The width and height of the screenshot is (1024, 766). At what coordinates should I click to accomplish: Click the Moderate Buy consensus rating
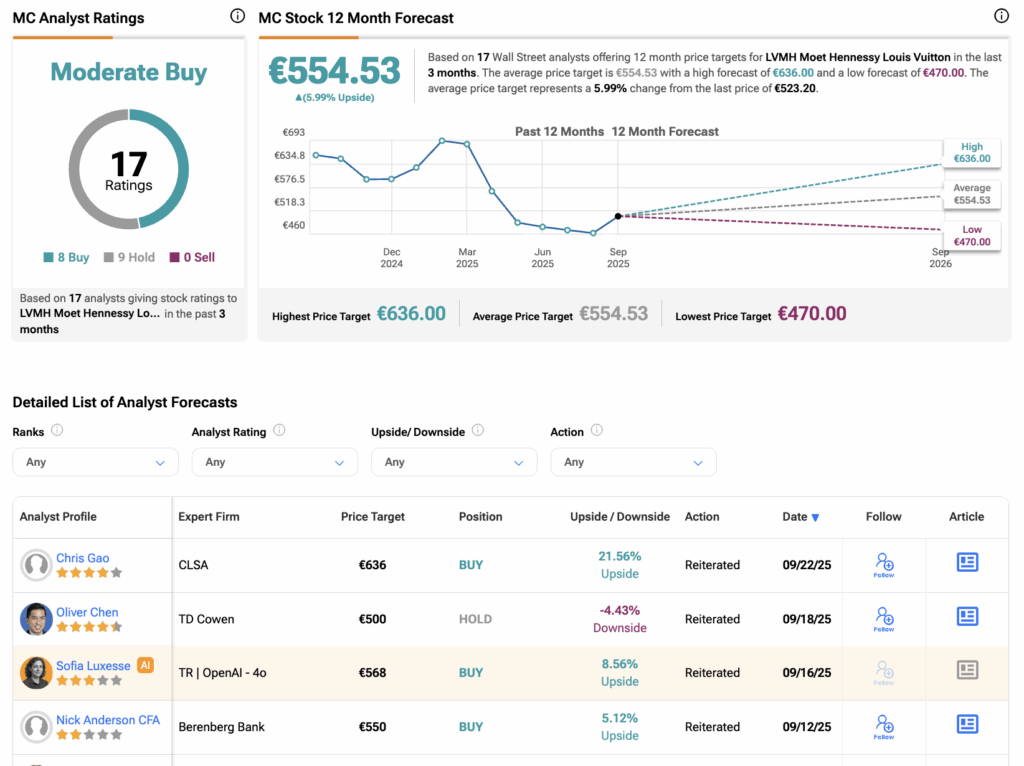(129, 72)
